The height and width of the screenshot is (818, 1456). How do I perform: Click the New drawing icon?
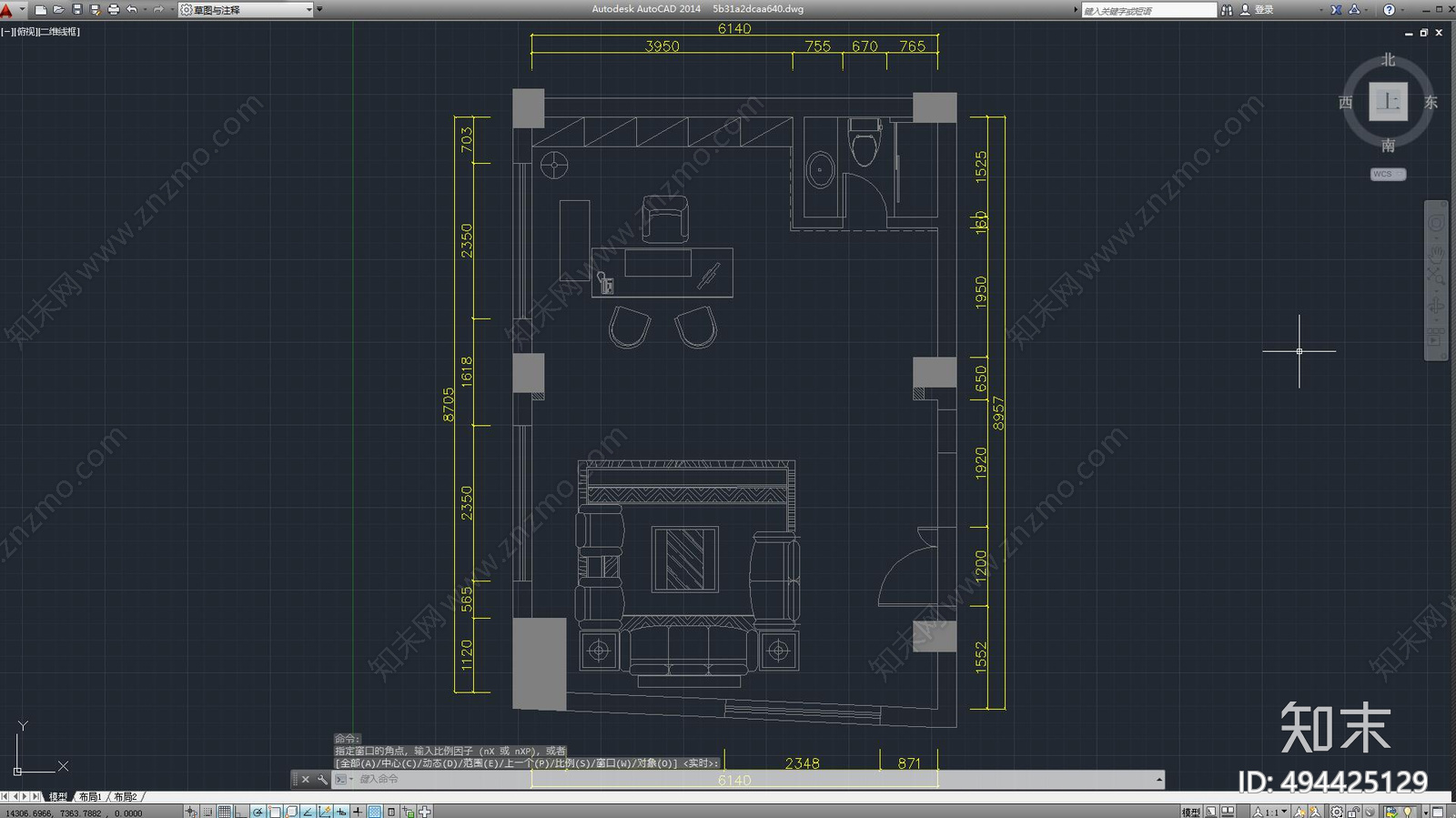(41, 9)
